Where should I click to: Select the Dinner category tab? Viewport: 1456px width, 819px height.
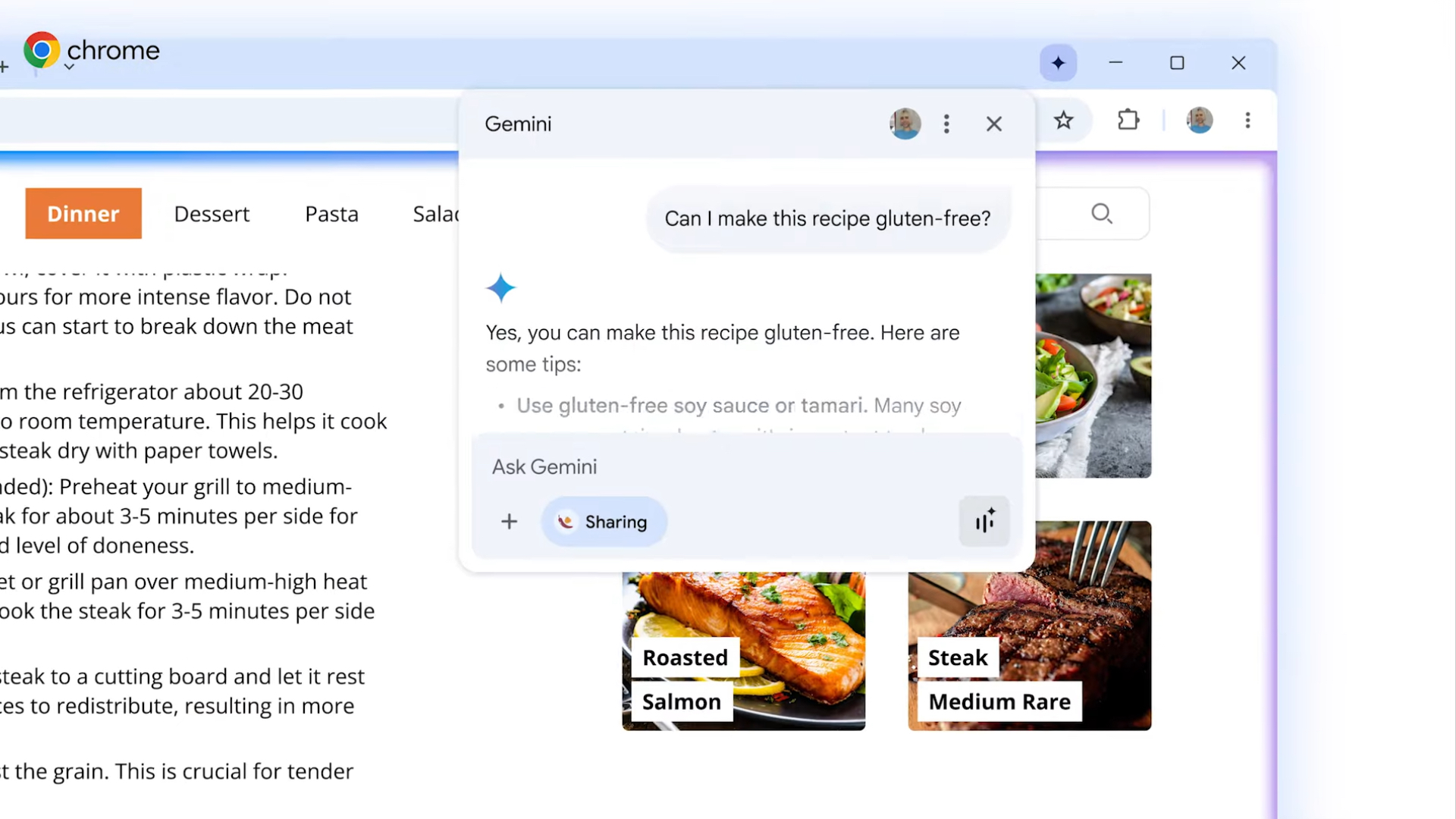pos(83,214)
